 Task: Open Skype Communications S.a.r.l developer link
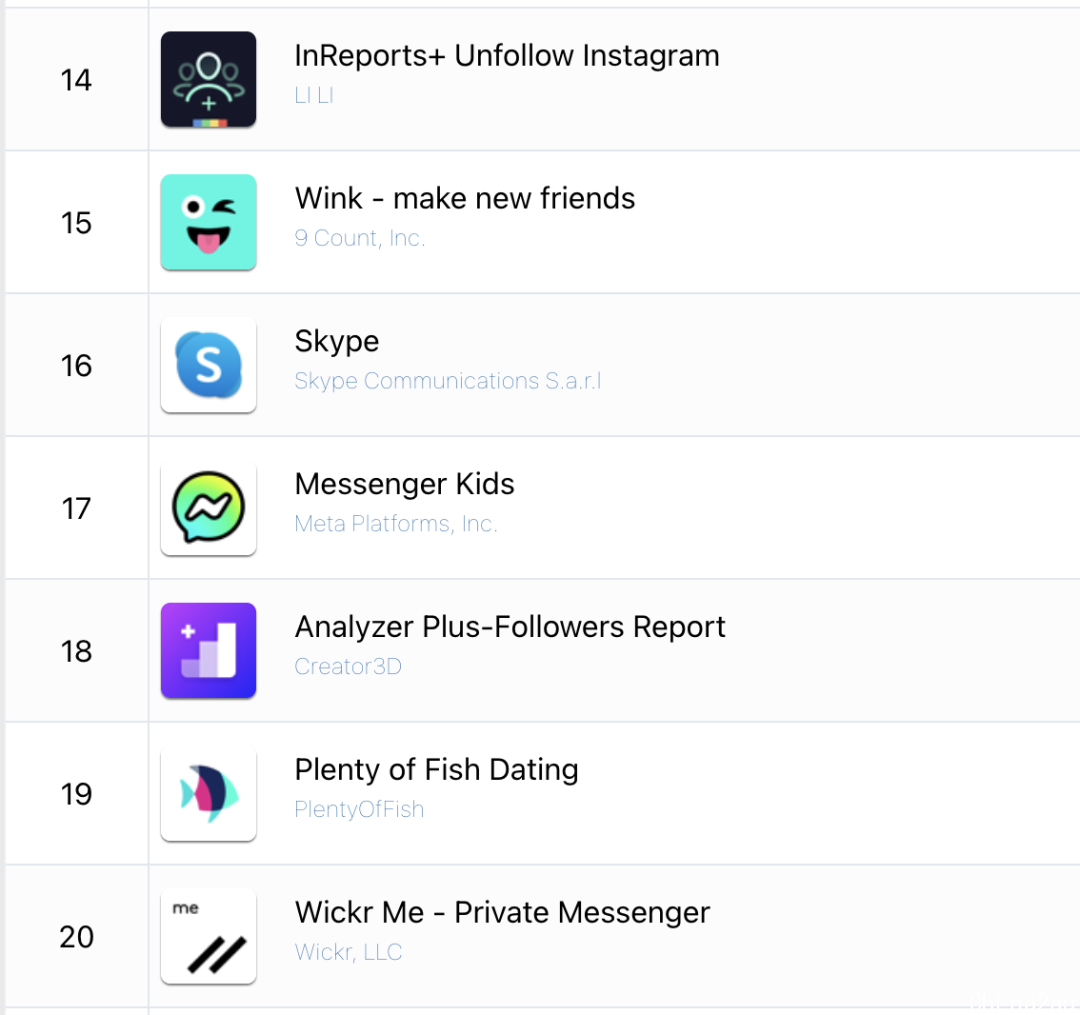point(448,381)
